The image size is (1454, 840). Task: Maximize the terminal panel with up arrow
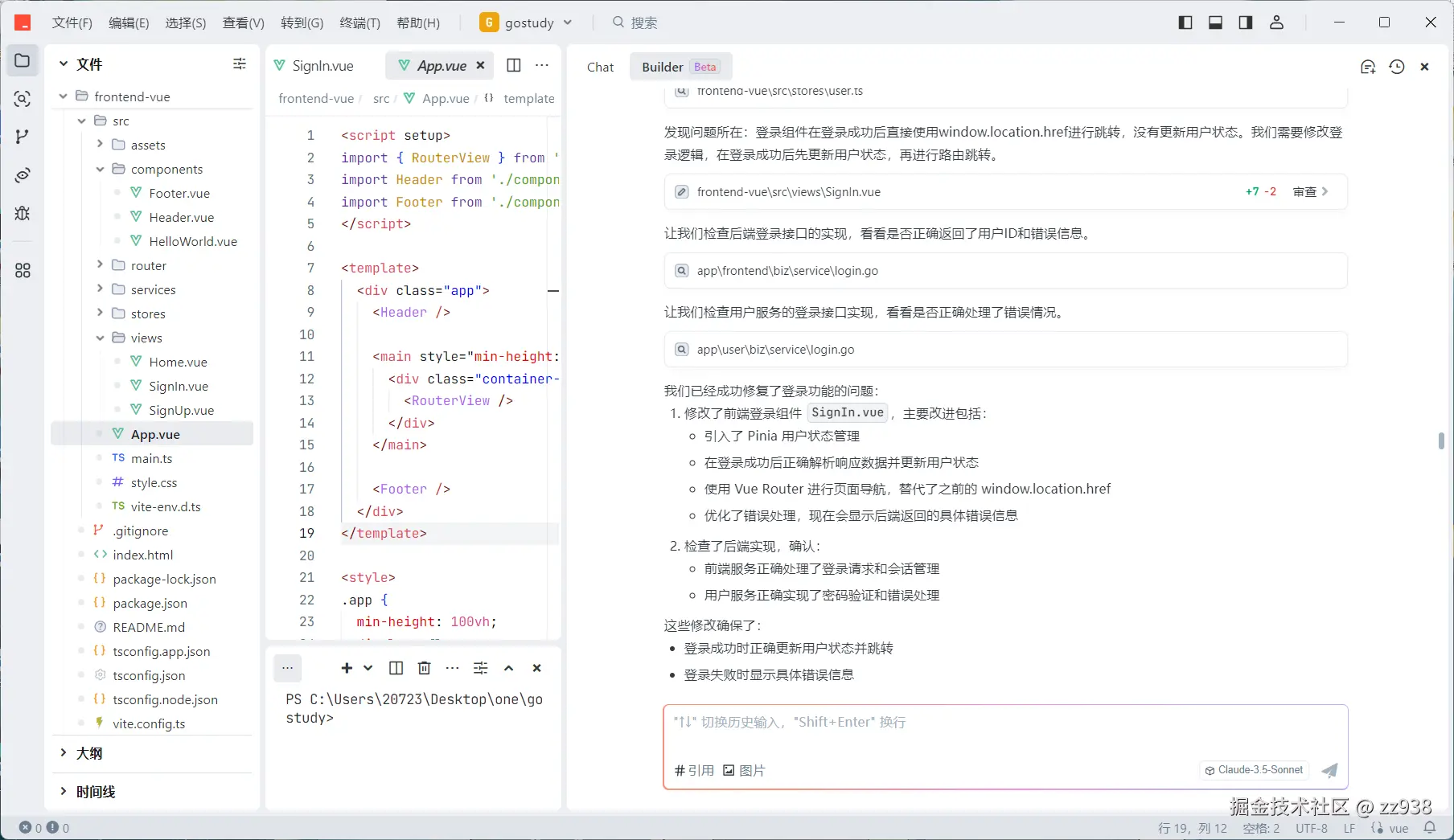coord(509,668)
